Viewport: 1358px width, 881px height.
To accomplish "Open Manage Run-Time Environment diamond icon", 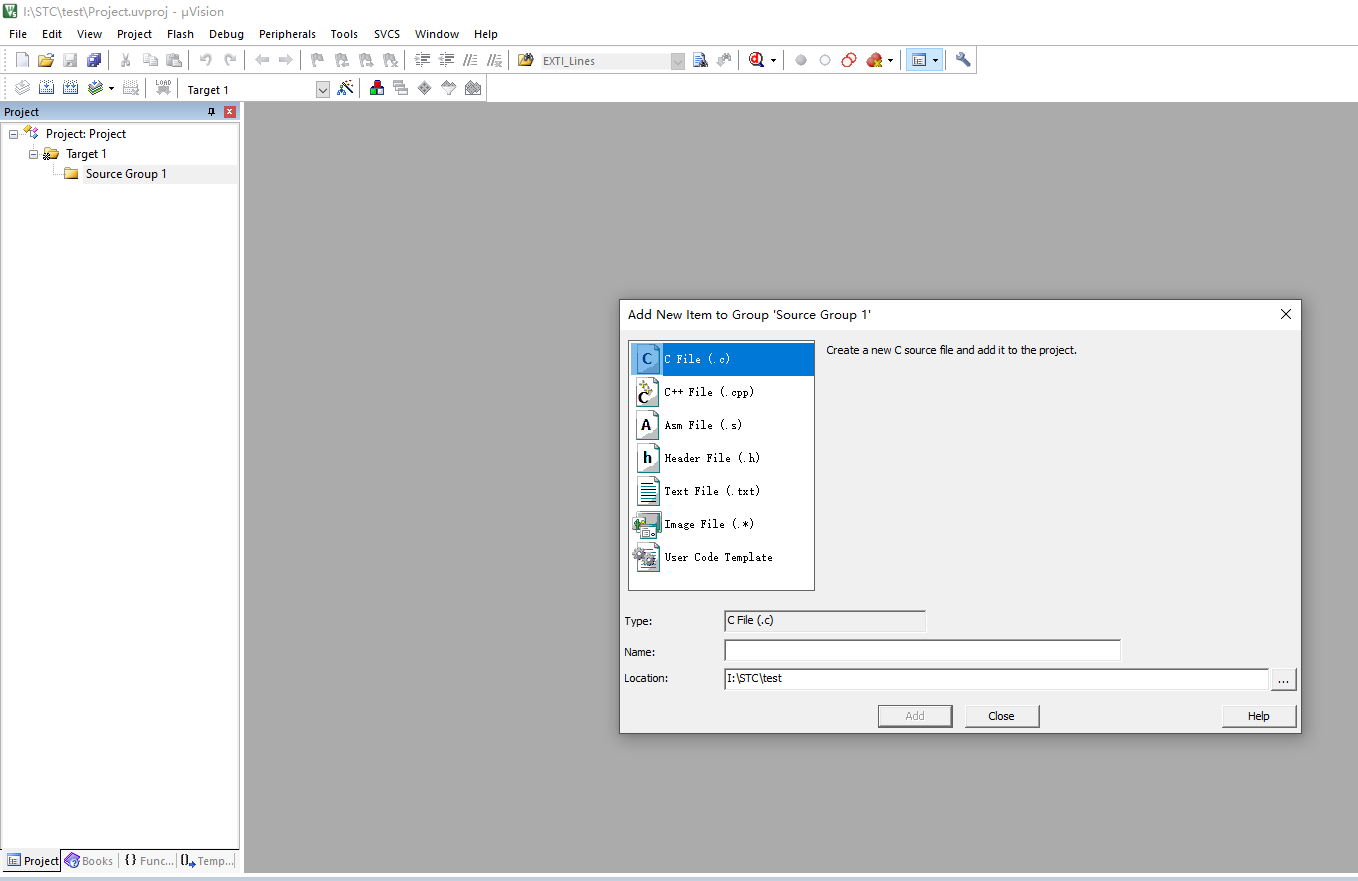I will pyautogui.click(x=425, y=88).
